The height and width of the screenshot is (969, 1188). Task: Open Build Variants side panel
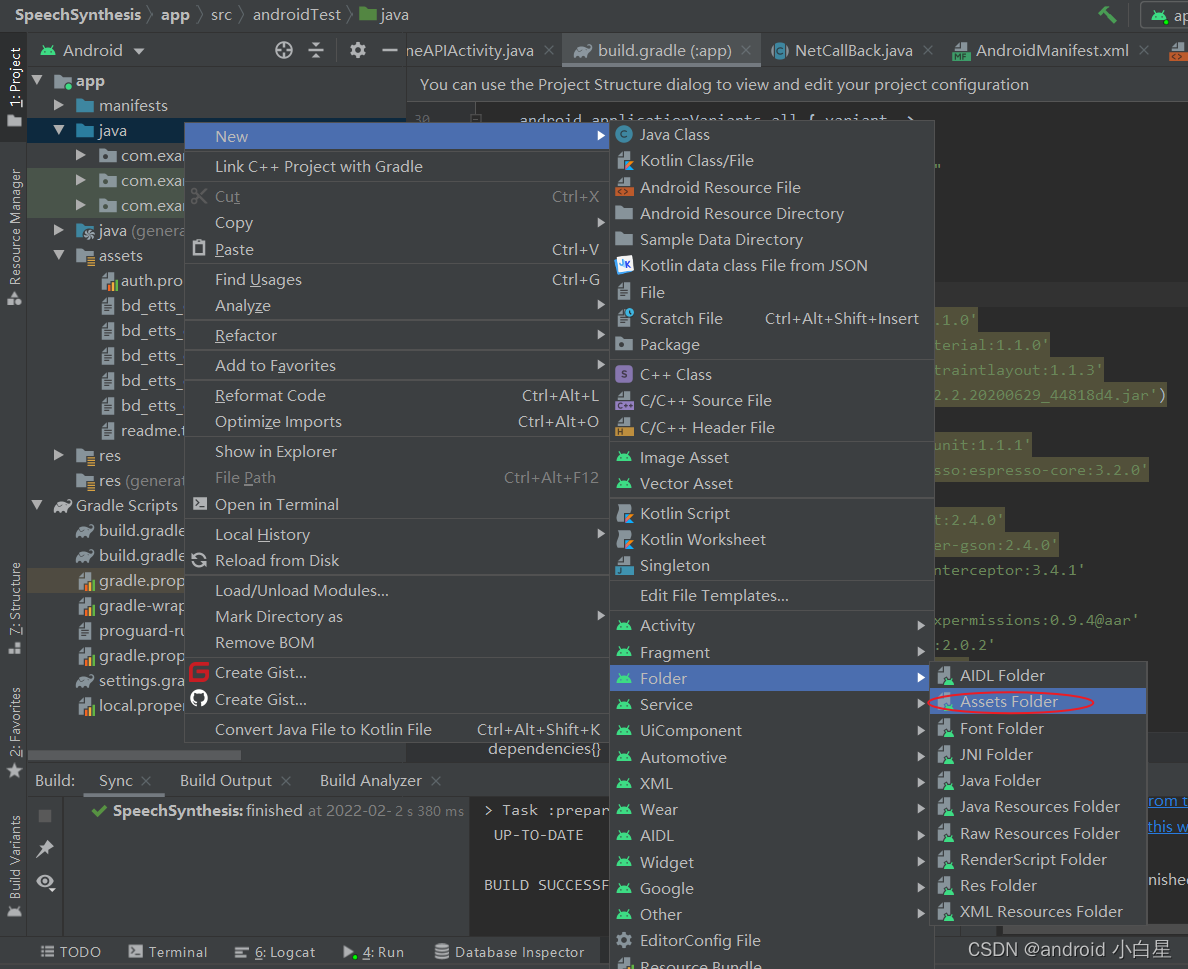click(x=14, y=866)
